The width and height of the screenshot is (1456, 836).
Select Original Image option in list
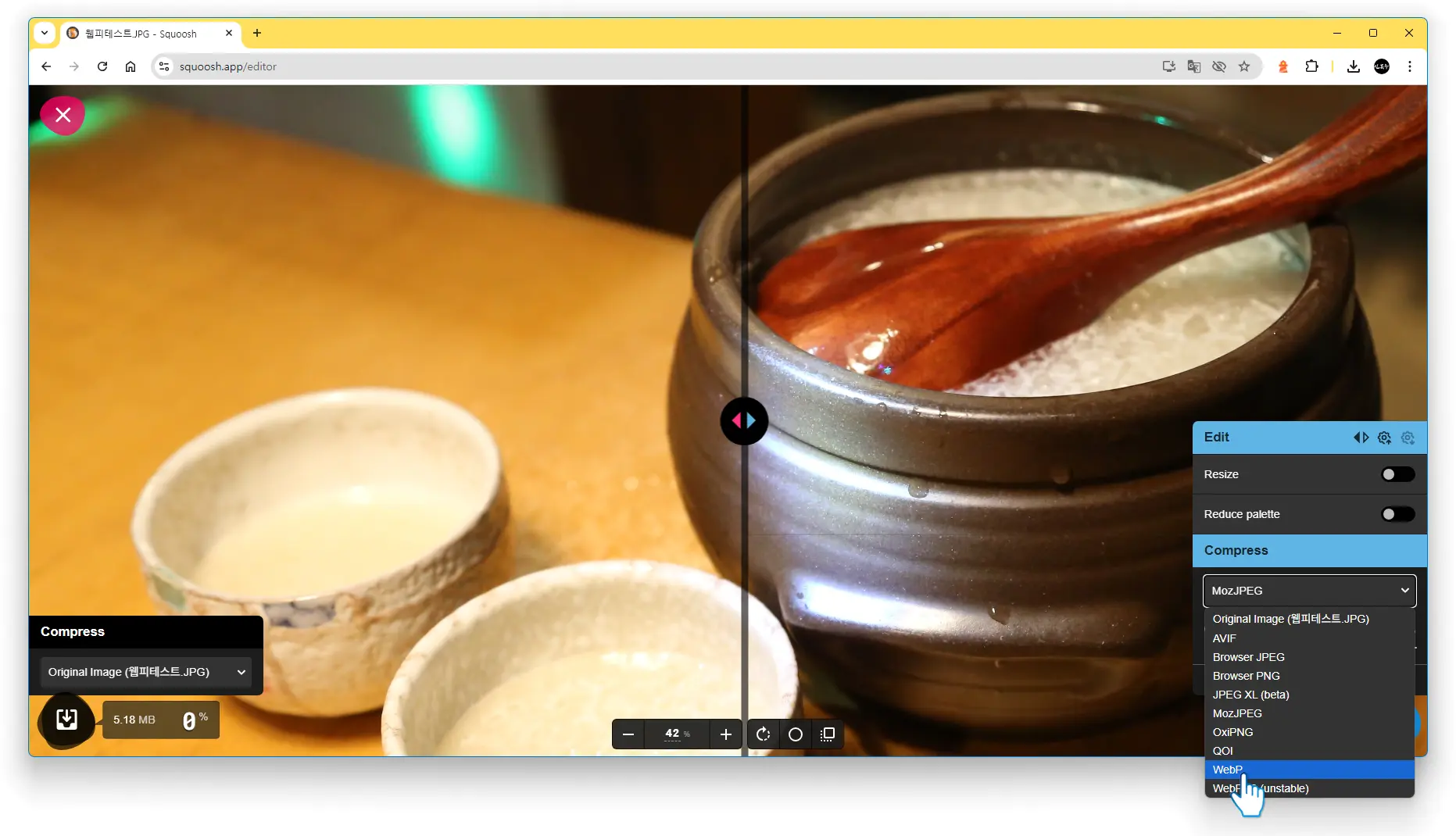(1309, 619)
